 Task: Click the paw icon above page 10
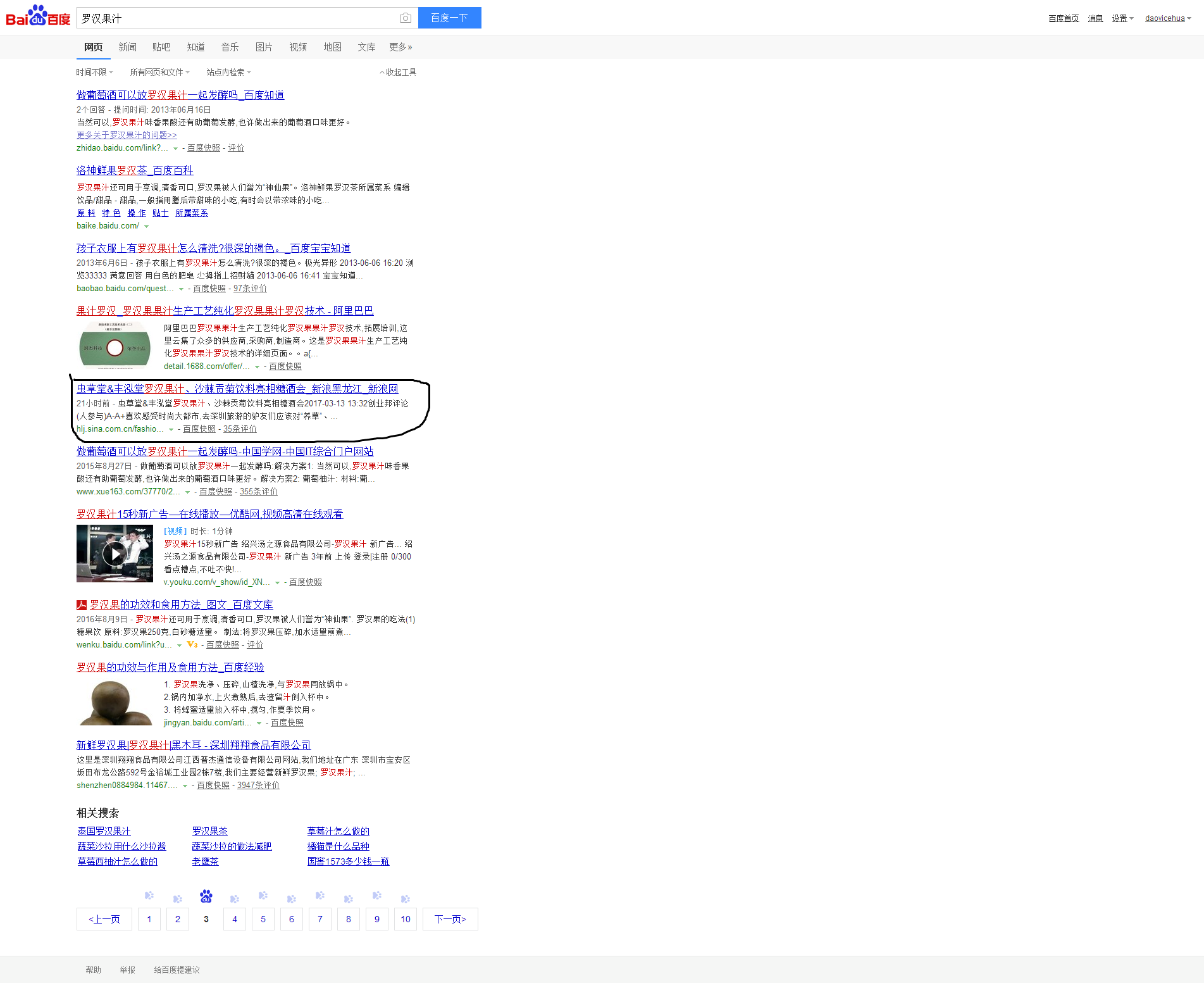tap(406, 899)
